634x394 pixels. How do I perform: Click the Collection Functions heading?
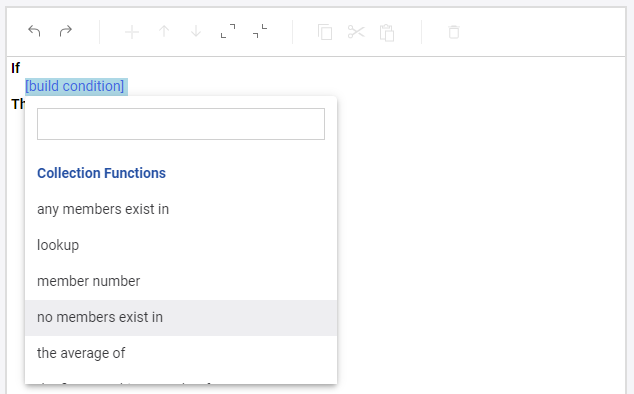[101, 173]
